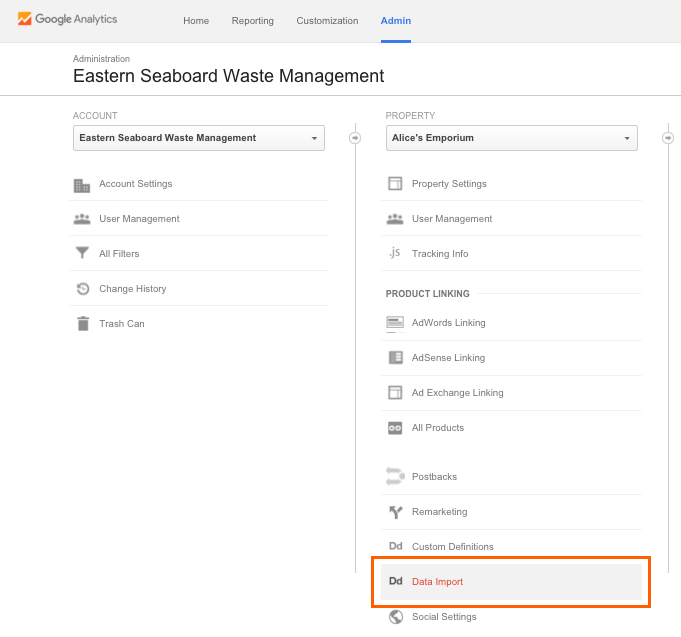Open Postbacks
Viewport: 681px width, 637px height.
pyautogui.click(x=434, y=477)
